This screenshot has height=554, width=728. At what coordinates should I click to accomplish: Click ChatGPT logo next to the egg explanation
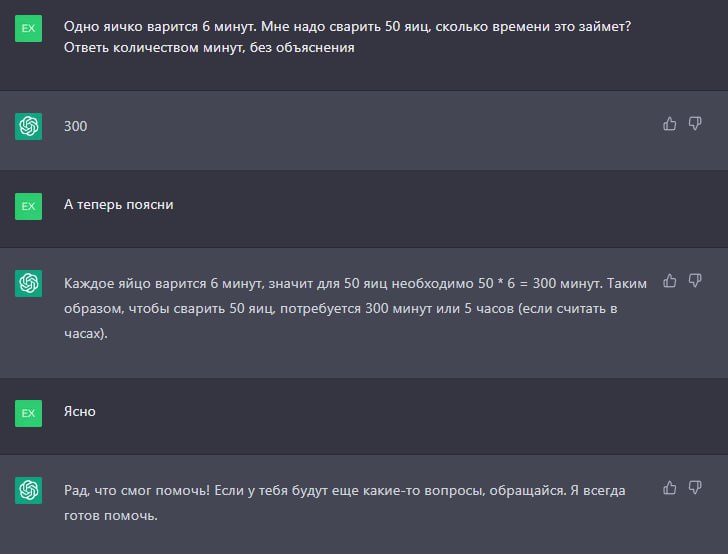[x=29, y=283]
